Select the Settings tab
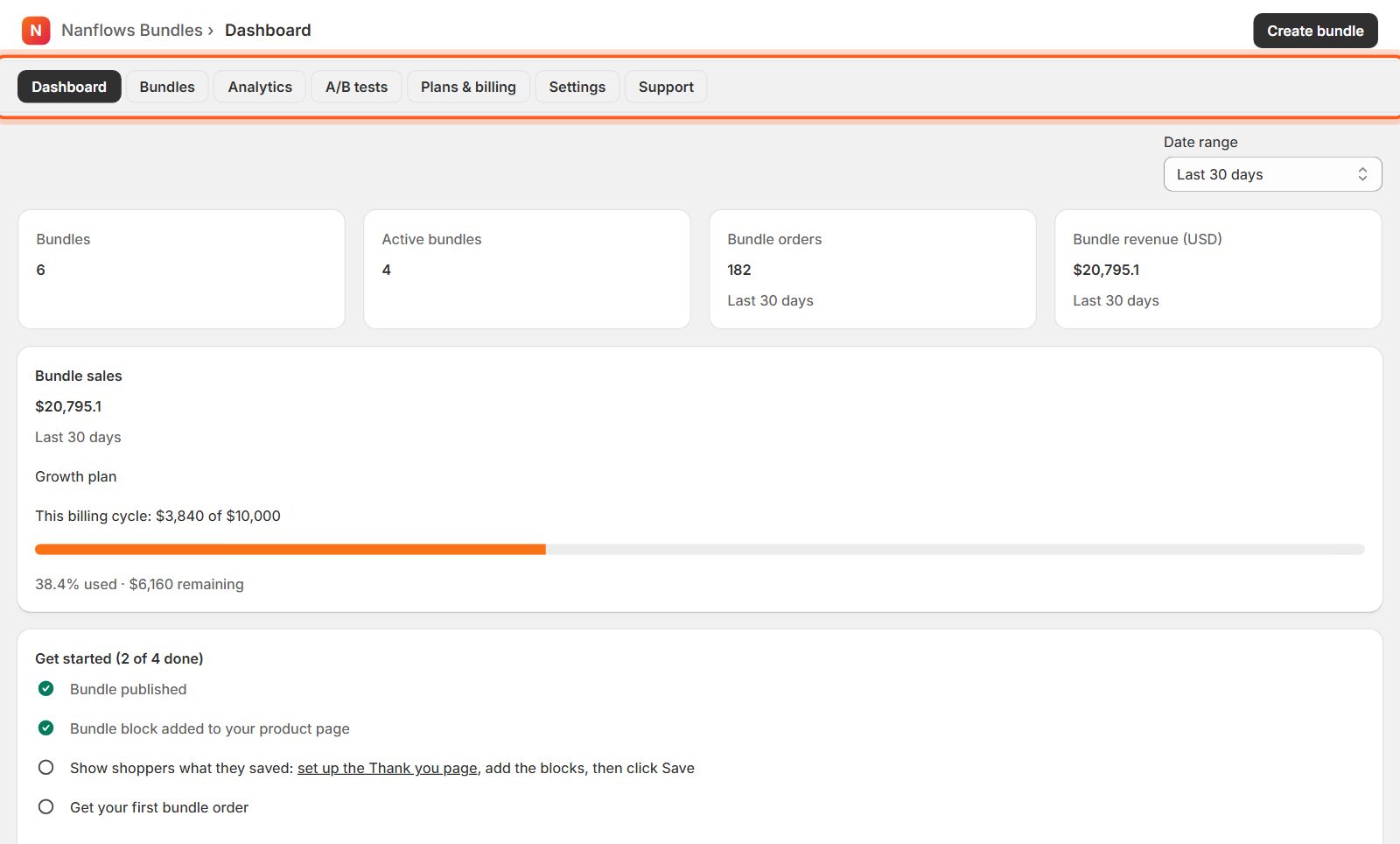This screenshot has height=844, width=1400. (577, 87)
